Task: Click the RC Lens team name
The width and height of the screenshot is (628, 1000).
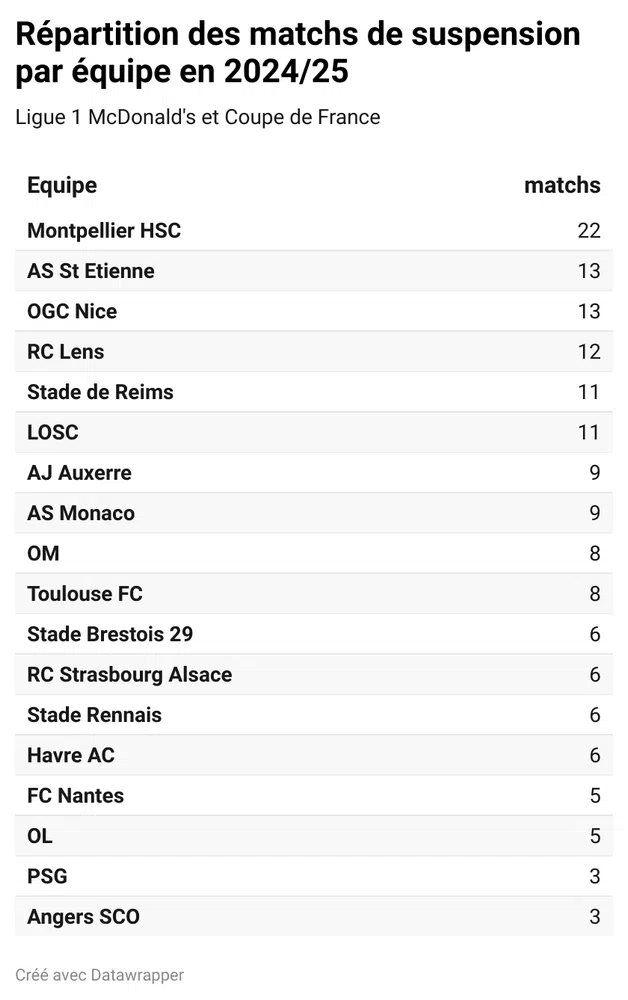Action: point(66,352)
